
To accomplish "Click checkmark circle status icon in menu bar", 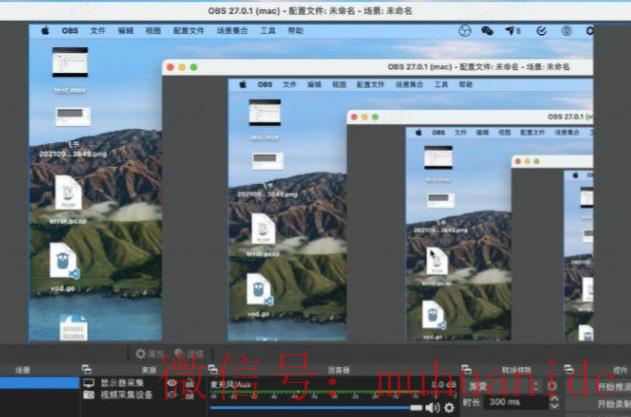I will click(541, 31).
